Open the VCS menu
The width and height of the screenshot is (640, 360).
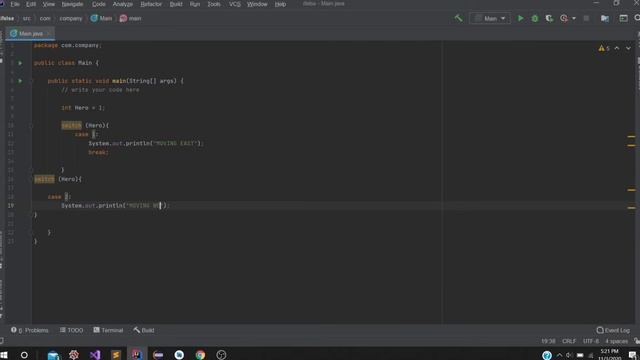click(235, 4)
